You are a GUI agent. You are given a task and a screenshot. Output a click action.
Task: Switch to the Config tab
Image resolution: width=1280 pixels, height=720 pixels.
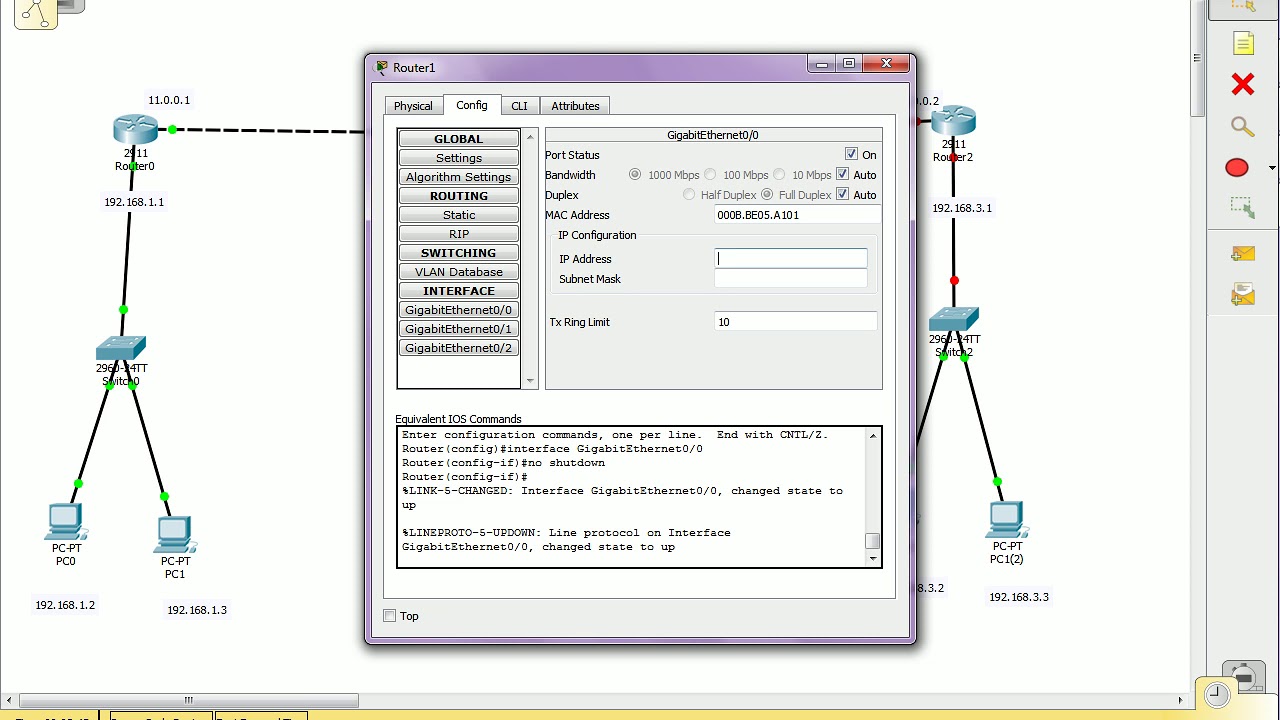click(472, 105)
